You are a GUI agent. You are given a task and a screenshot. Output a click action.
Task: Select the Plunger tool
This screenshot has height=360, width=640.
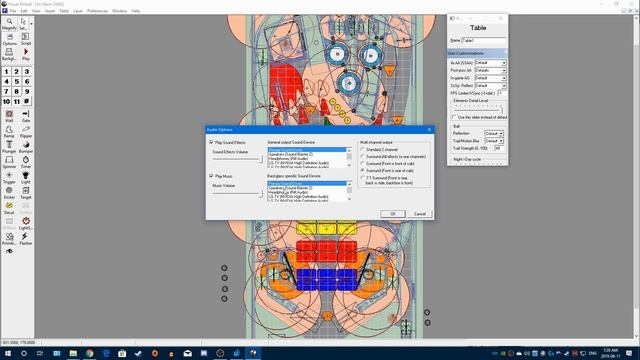click(x=9, y=147)
